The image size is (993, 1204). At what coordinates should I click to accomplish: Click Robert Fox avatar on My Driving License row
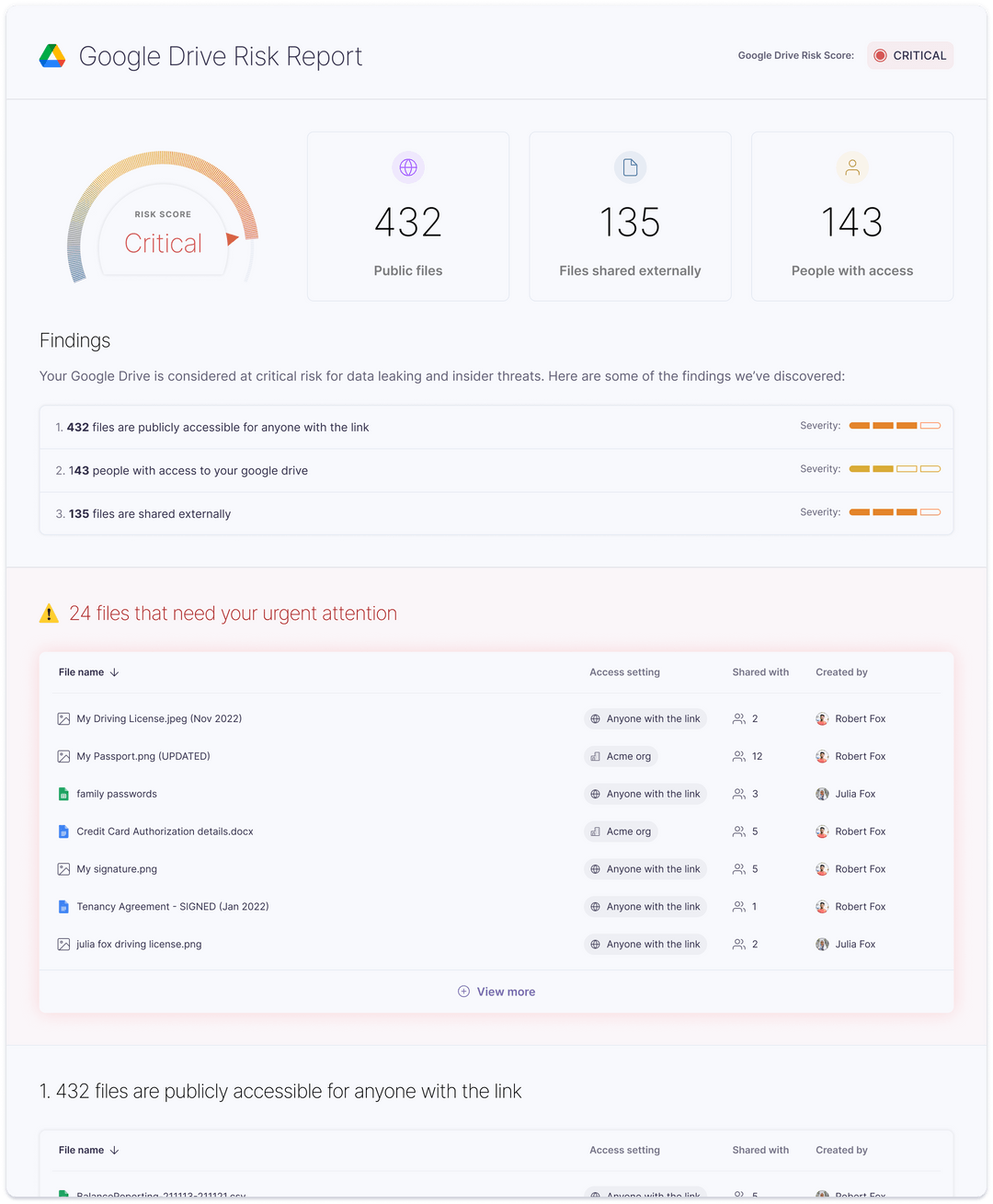[x=822, y=719]
